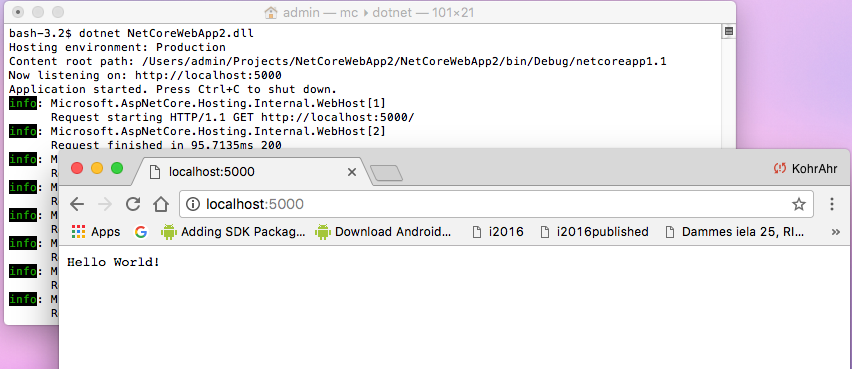Open the Apps shortcut in bookmarks bar
This screenshot has height=369, width=852.
[x=96, y=232]
